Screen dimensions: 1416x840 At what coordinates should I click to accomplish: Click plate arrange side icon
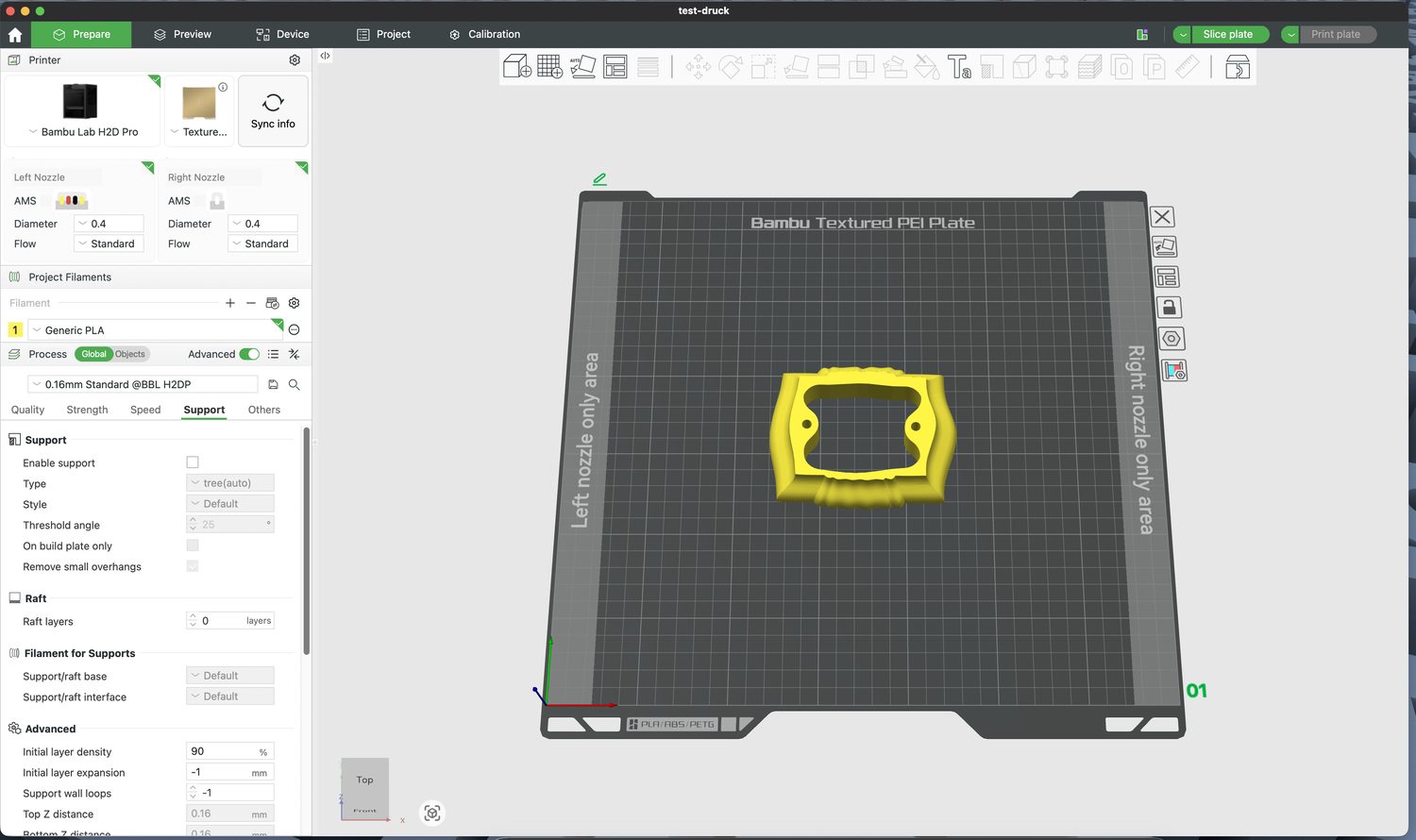pyautogui.click(x=1167, y=277)
